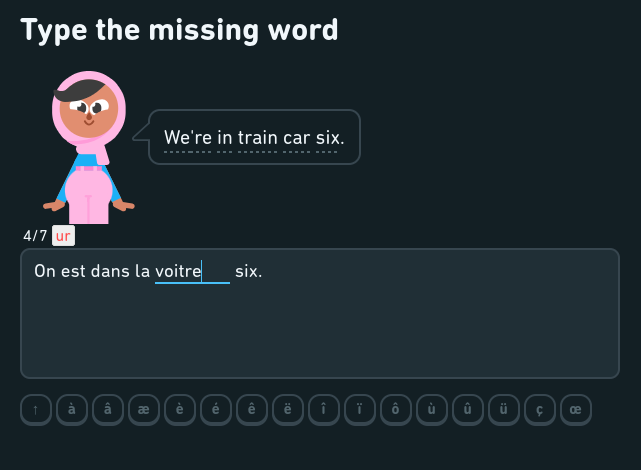Insert the è grave accent key

tap(180, 410)
